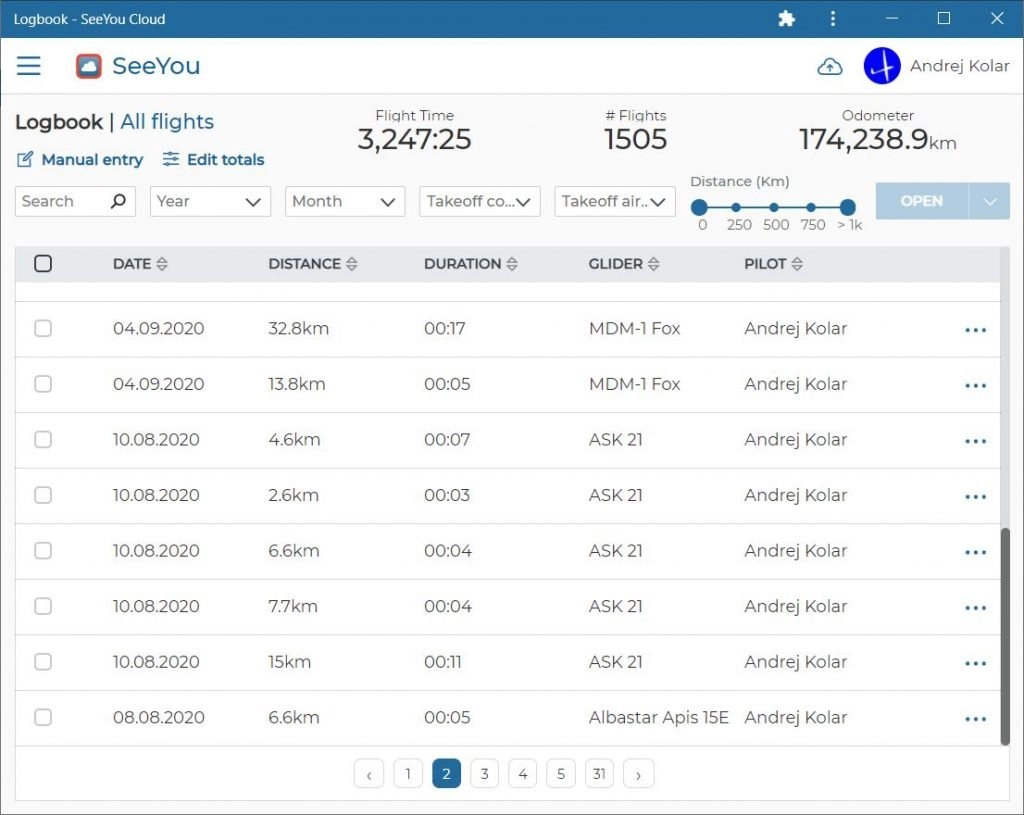The width and height of the screenshot is (1024, 815).
Task: Open Andrej Kolar profile avatar
Action: coord(882,66)
